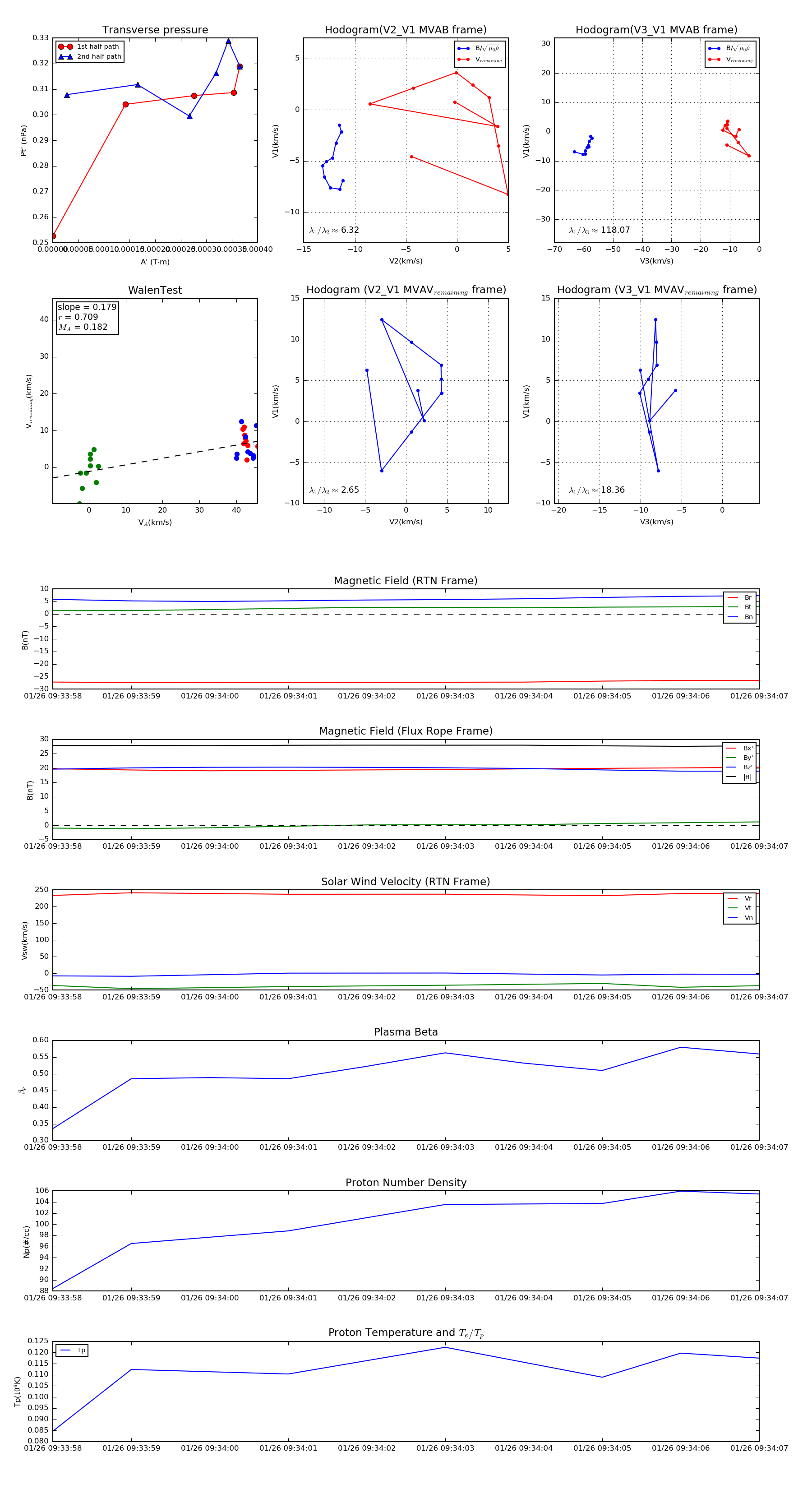Click '01/26 09:34:07' tick under Proton Temperature plot
Screen dimensions: 812x1489
[x=759, y=1448]
